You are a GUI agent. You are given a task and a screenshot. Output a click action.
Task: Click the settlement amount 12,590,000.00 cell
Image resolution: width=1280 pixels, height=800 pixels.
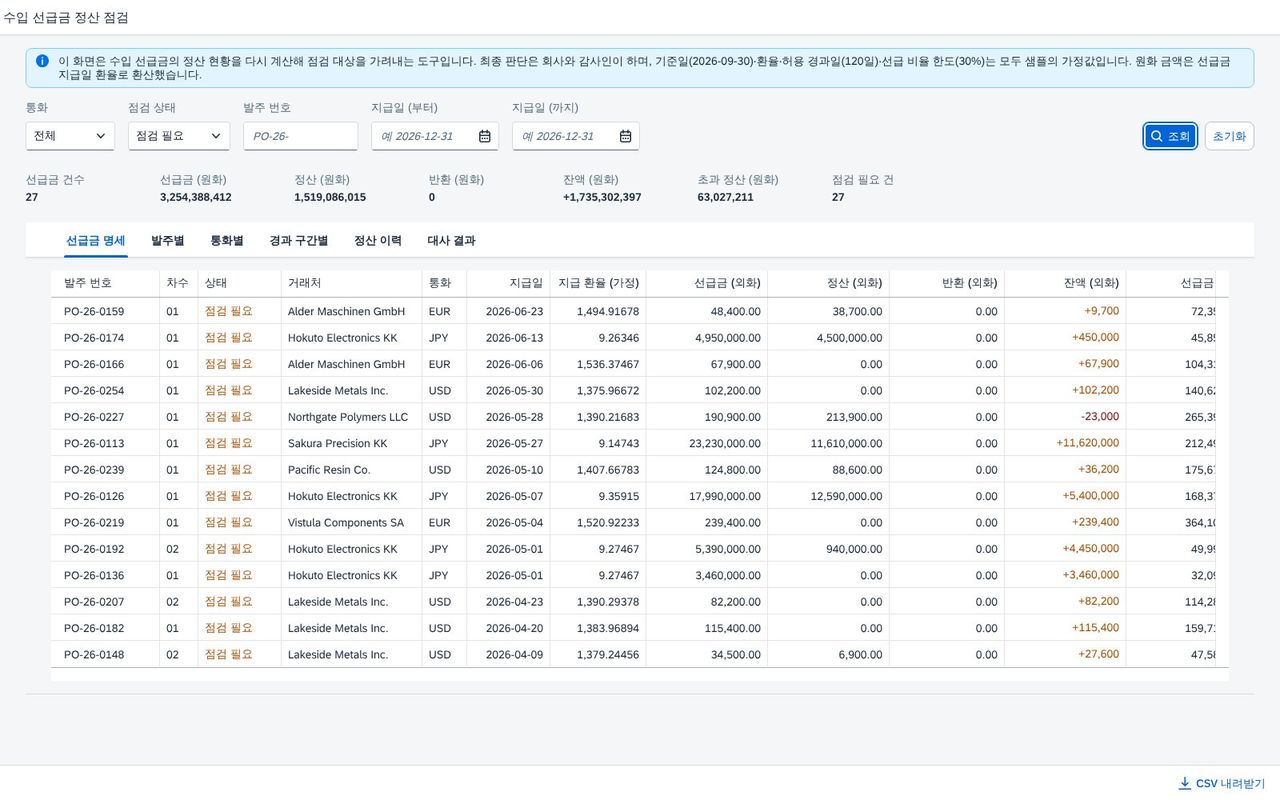[828, 496]
